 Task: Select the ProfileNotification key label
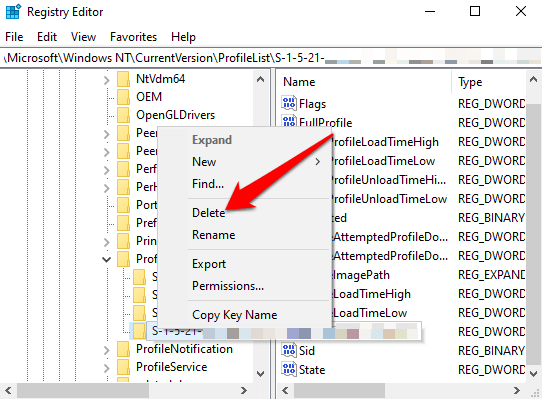click(184, 349)
